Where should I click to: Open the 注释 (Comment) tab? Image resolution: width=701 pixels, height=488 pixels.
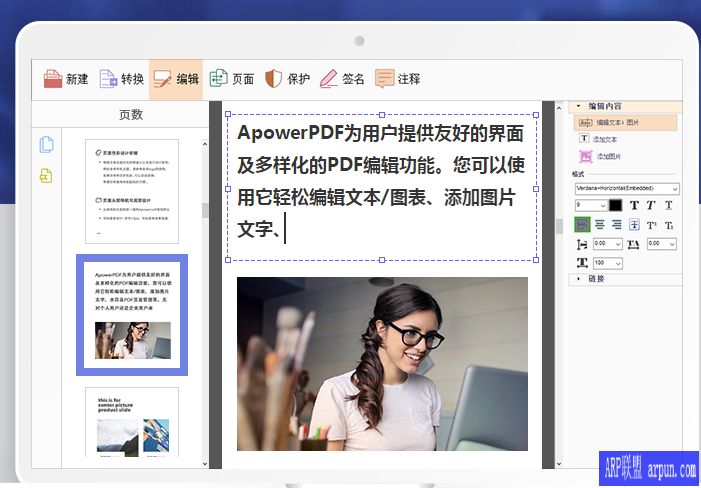coord(397,79)
